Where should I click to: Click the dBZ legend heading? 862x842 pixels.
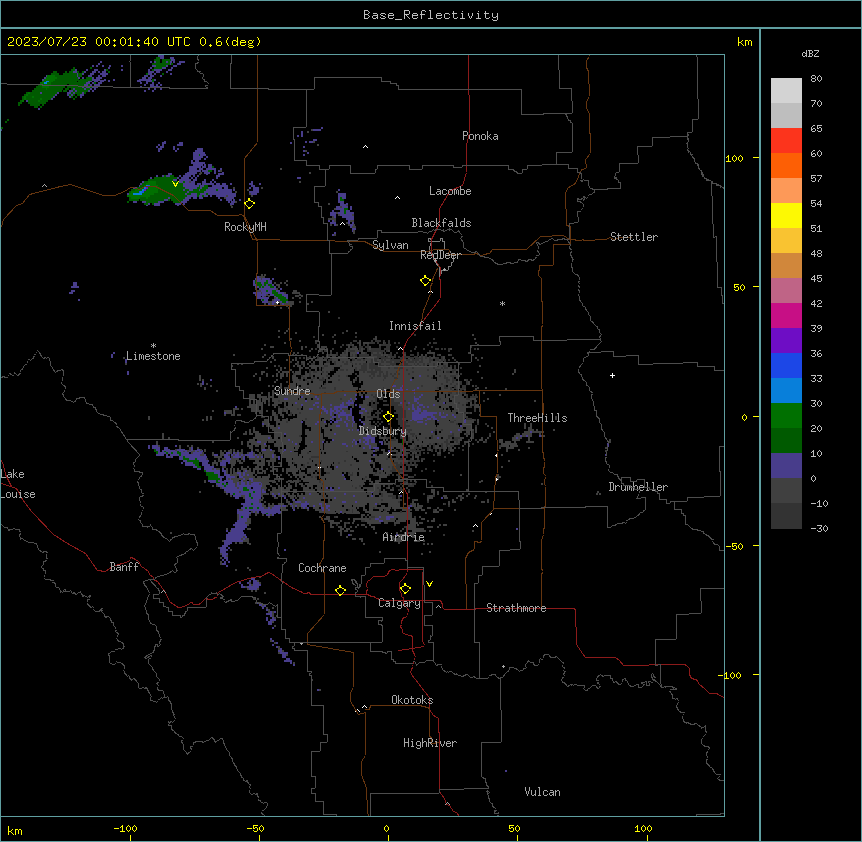[x=810, y=53]
